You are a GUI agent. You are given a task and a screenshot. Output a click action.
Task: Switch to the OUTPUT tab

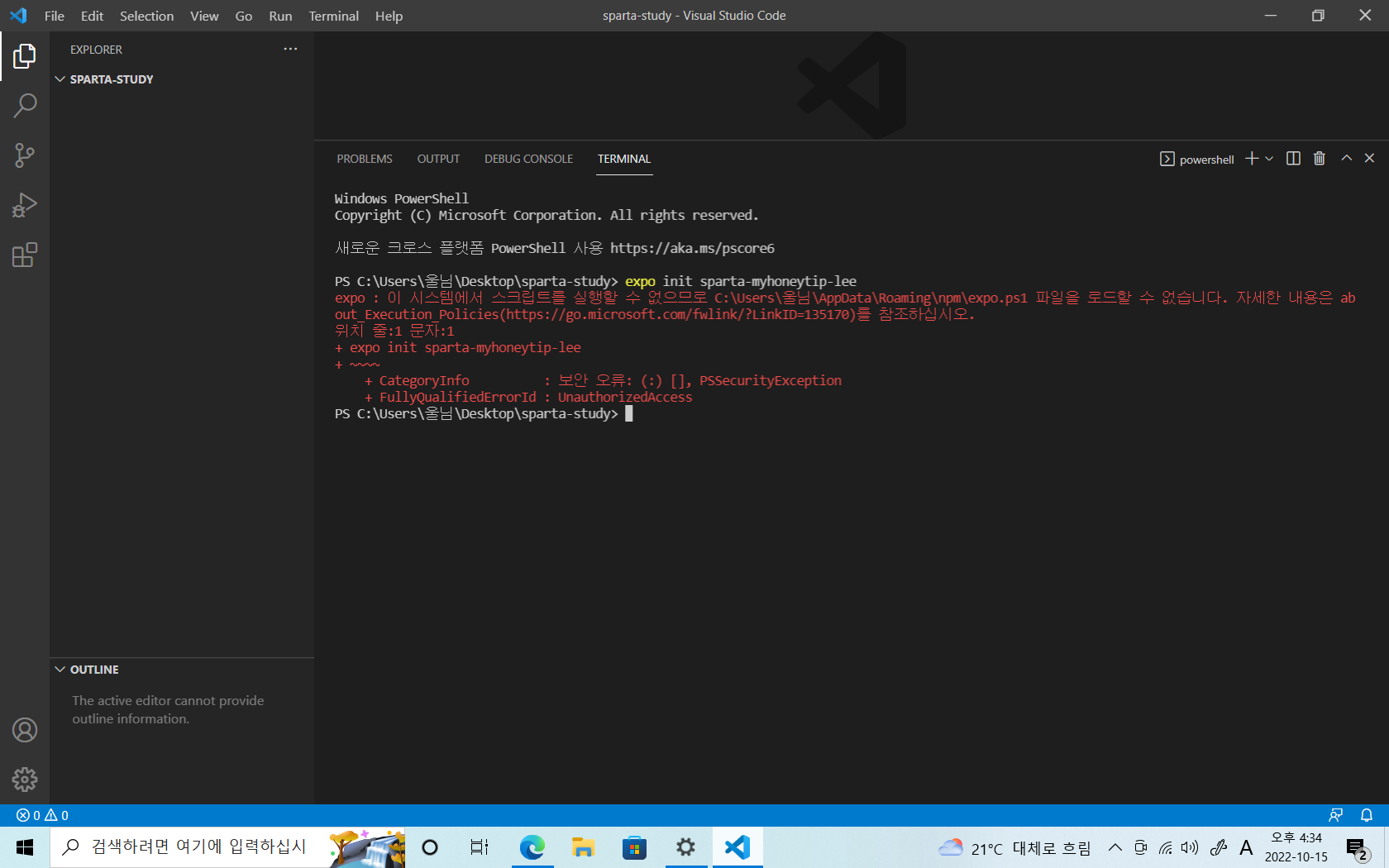click(x=438, y=159)
